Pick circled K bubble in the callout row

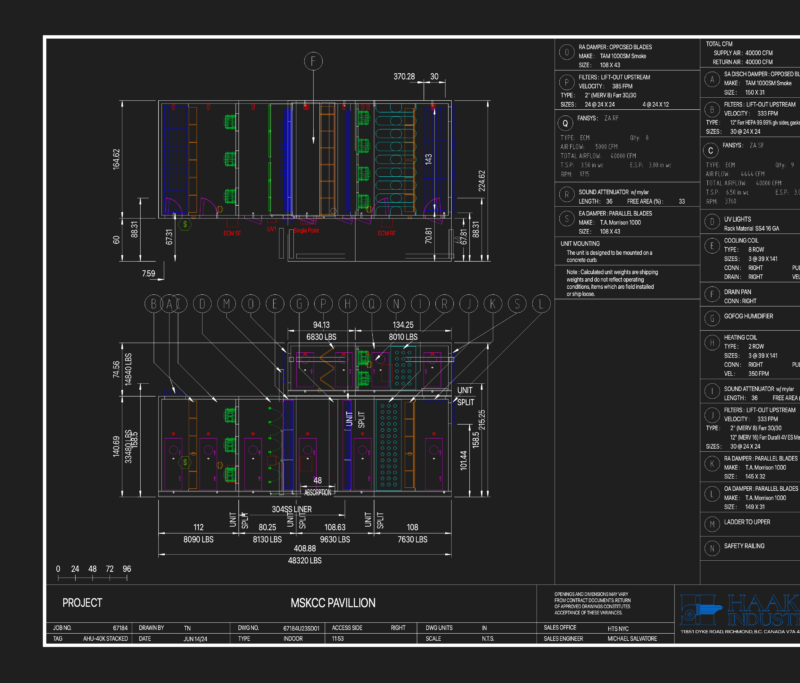493,304
